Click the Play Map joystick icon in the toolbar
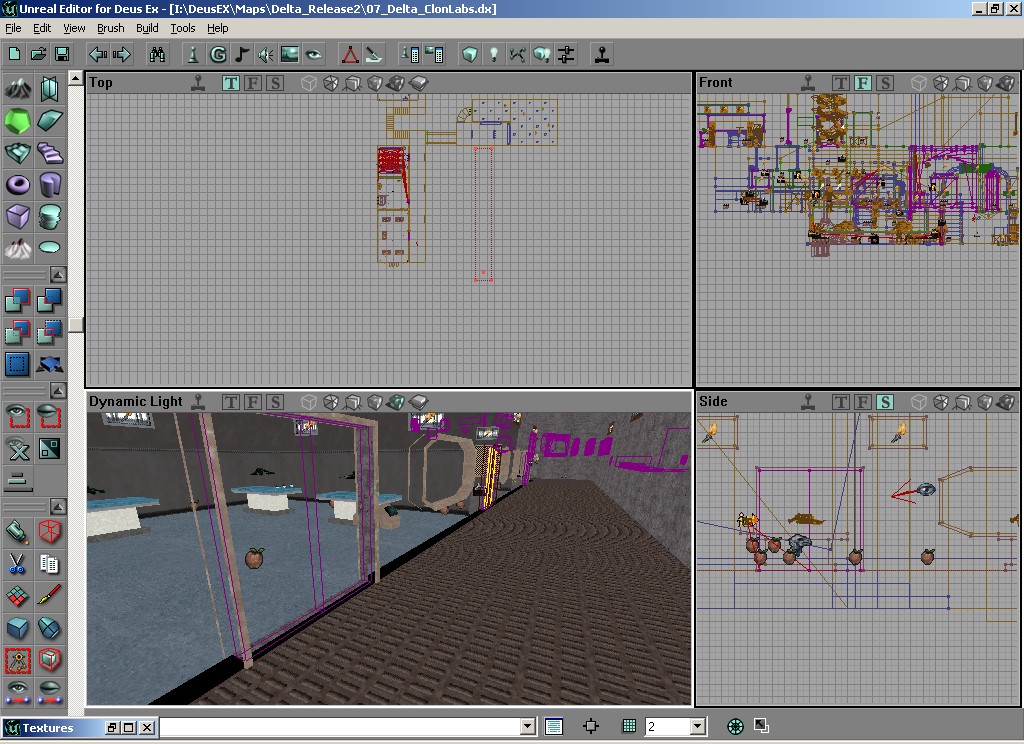 (x=602, y=54)
